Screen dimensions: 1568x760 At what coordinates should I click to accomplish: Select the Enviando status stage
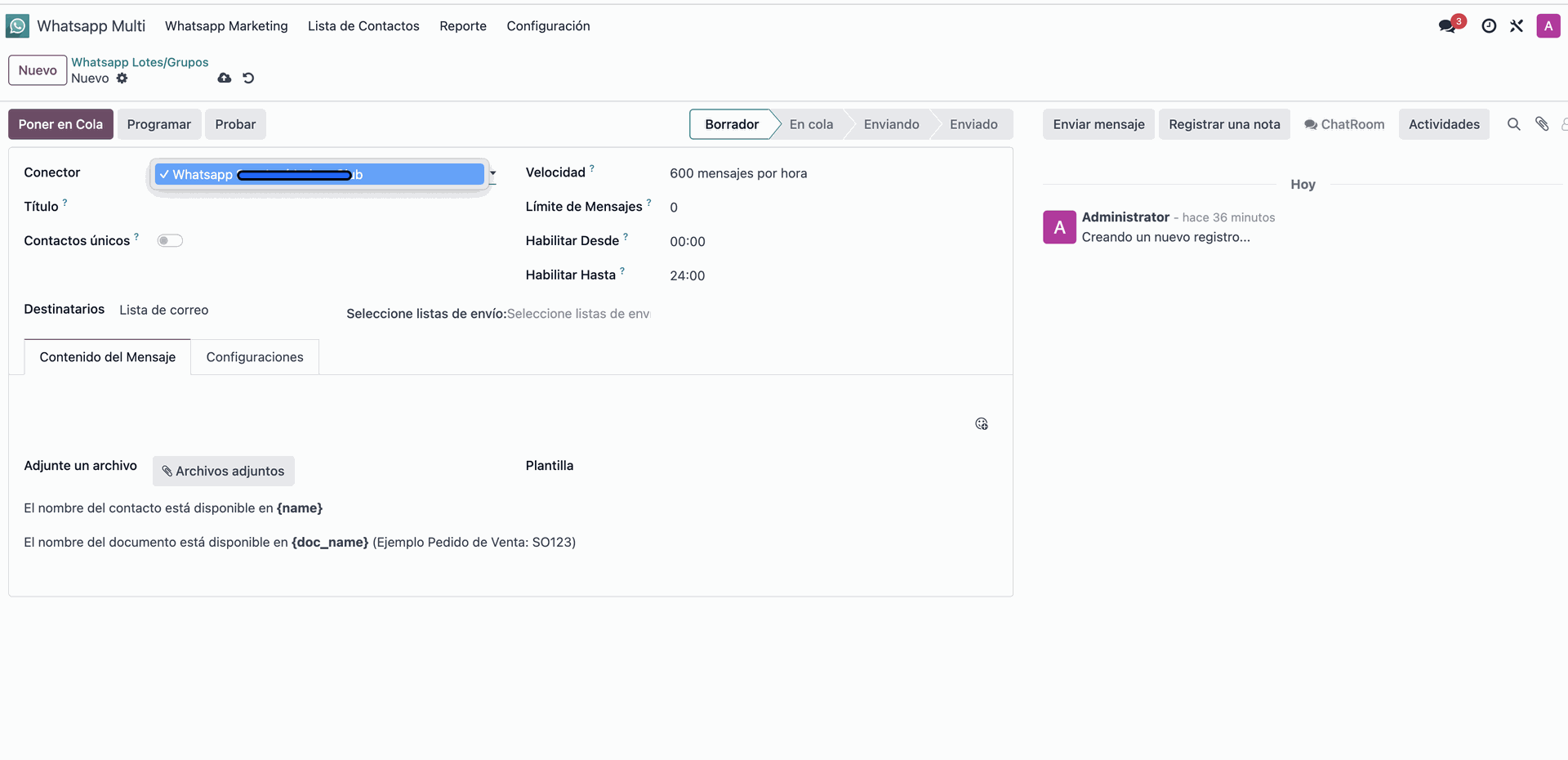891,124
